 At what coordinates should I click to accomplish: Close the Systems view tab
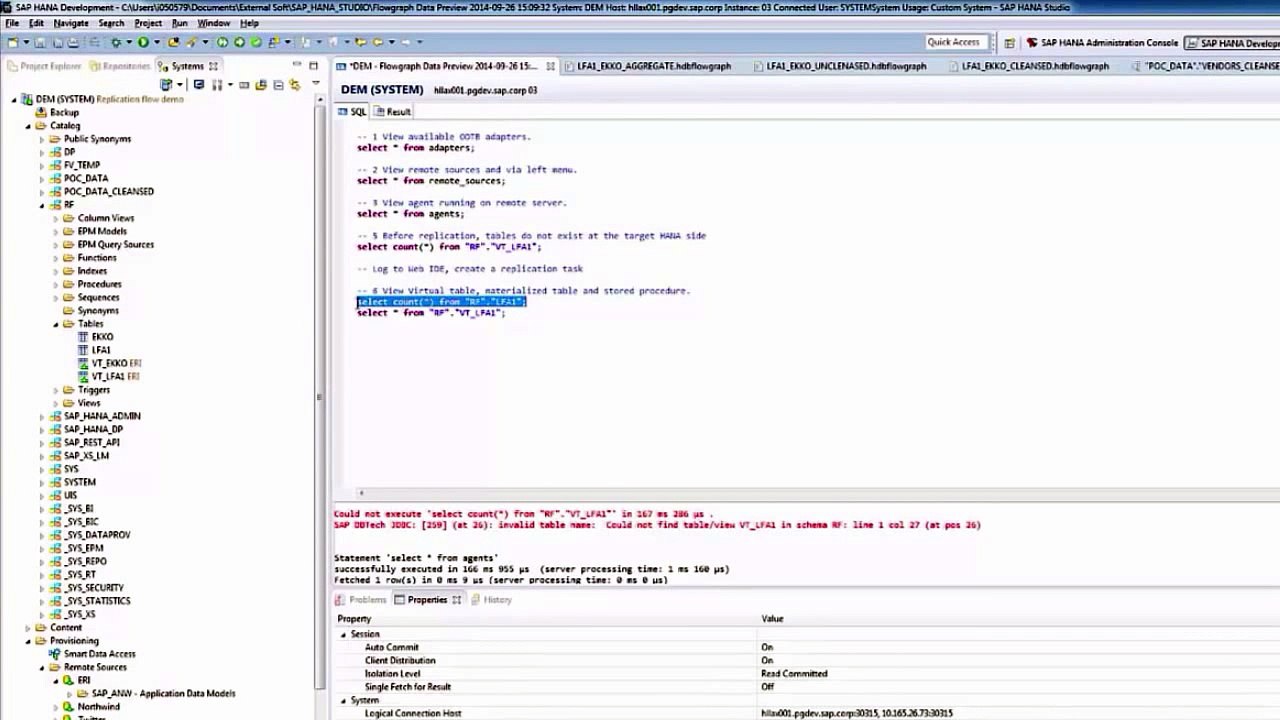(x=213, y=66)
